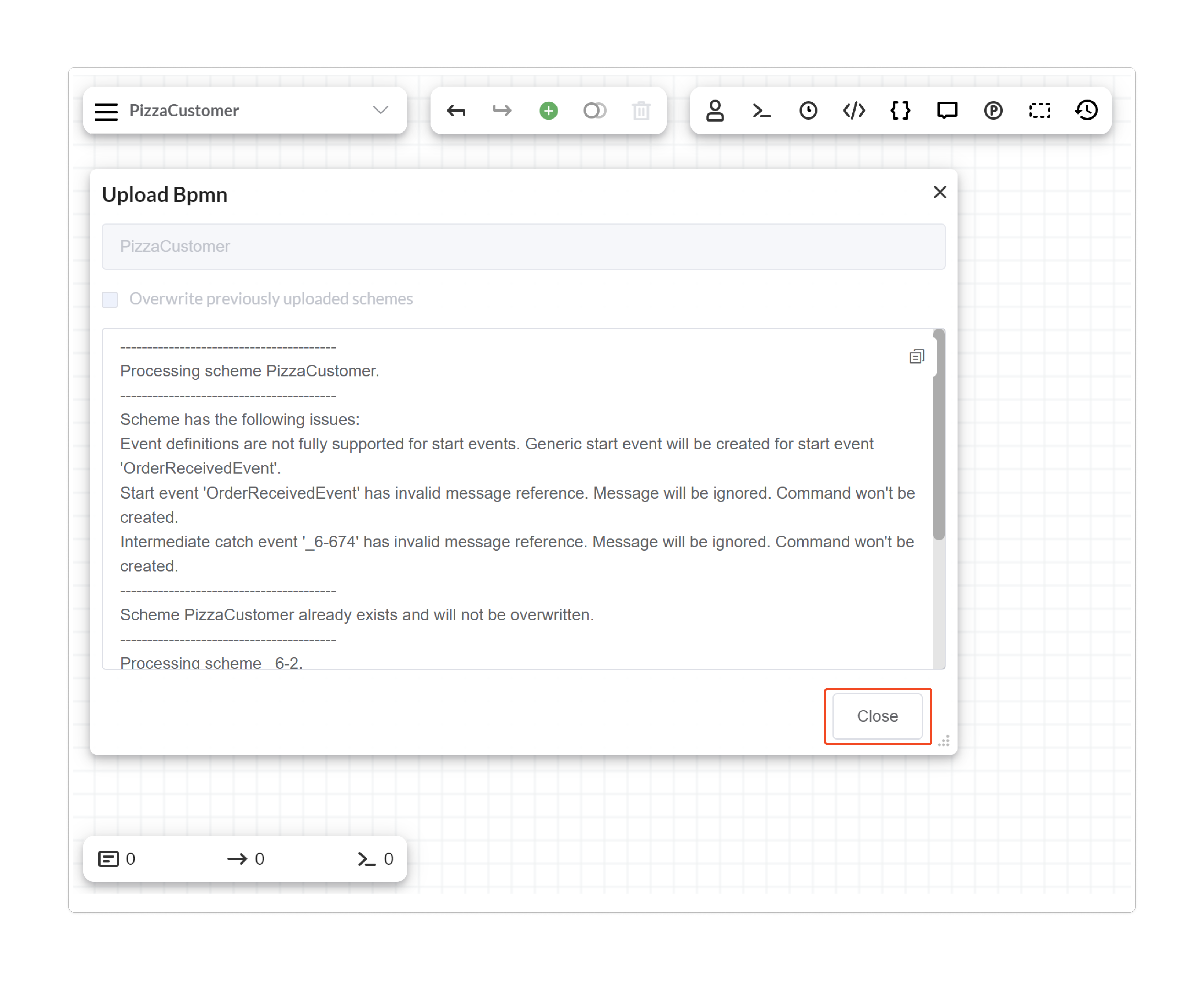Open the history clock icon
Screen dimensions: 1204x982
[x=1086, y=110]
